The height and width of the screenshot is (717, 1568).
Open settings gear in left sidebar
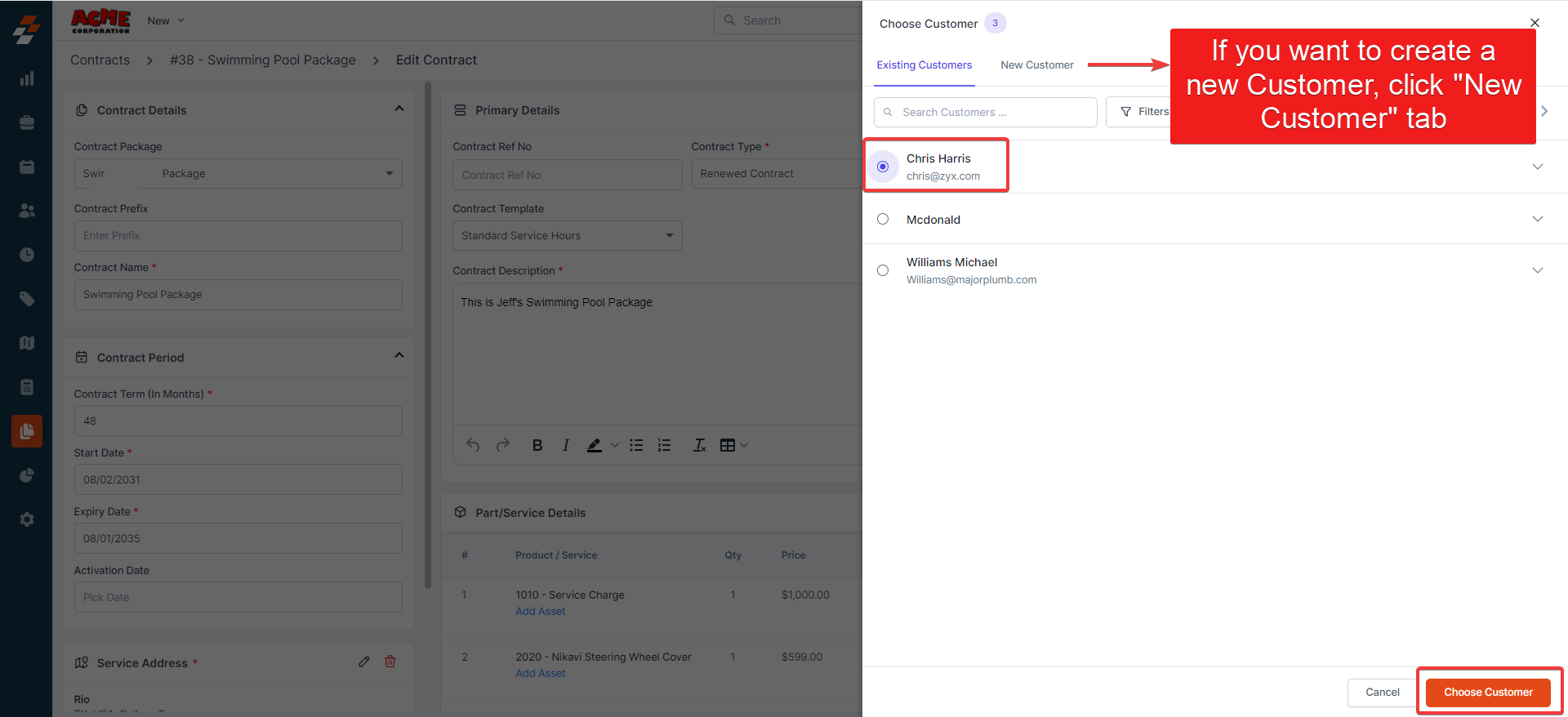27,519
